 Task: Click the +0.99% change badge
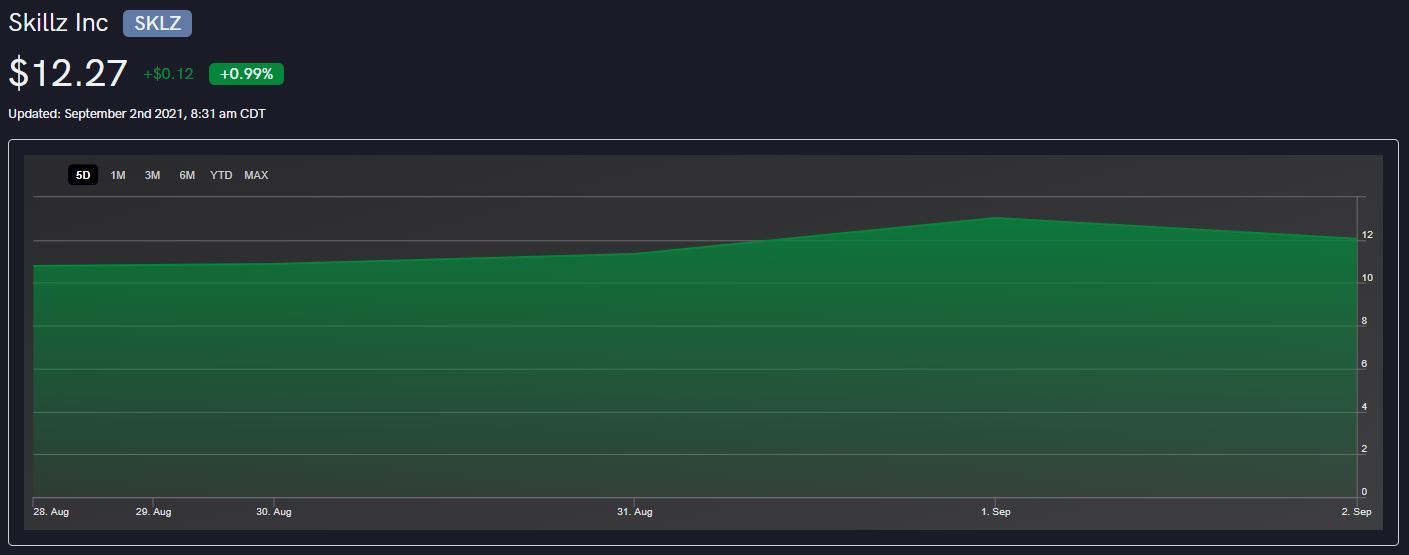point(246,74)
